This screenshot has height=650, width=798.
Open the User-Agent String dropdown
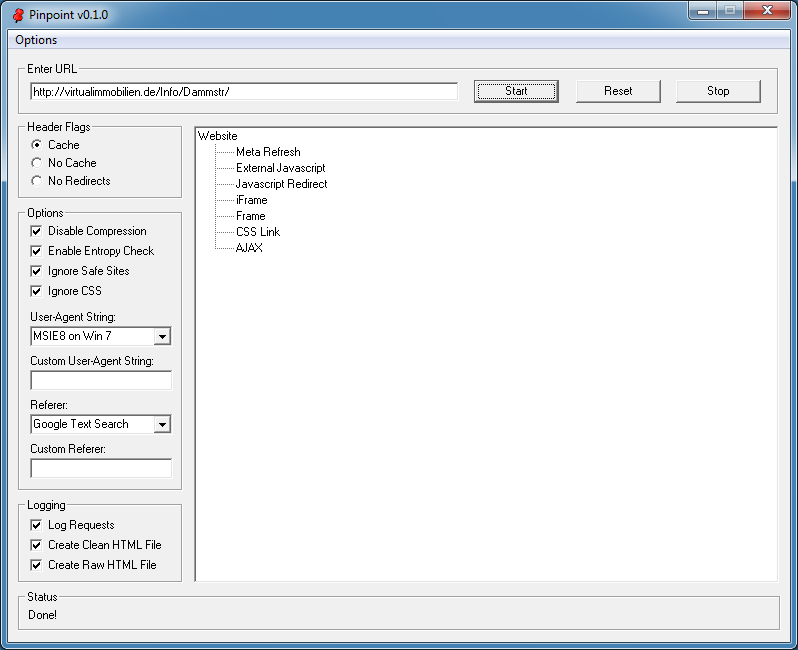pos(162,336)
